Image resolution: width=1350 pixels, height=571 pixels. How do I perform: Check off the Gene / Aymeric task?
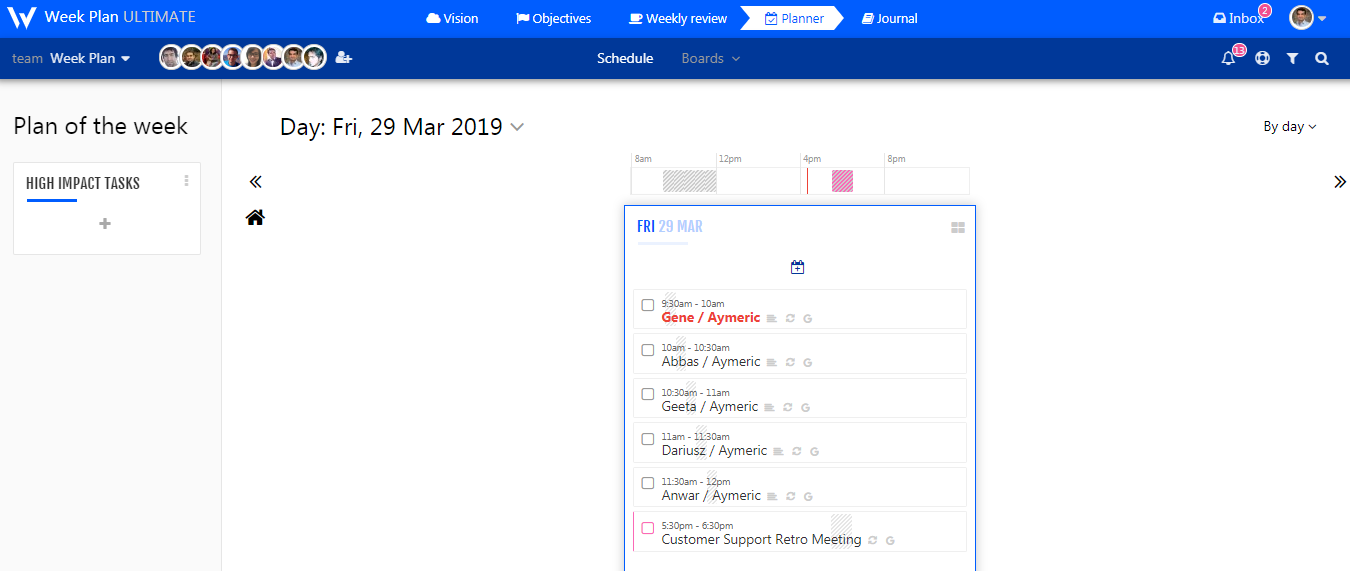(648, 305)
